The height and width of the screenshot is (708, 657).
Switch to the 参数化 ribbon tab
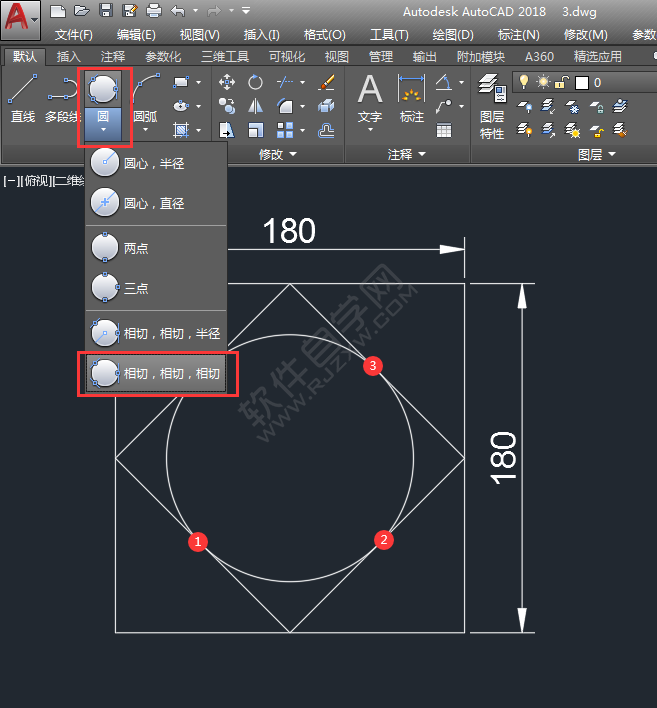point(163,57)
